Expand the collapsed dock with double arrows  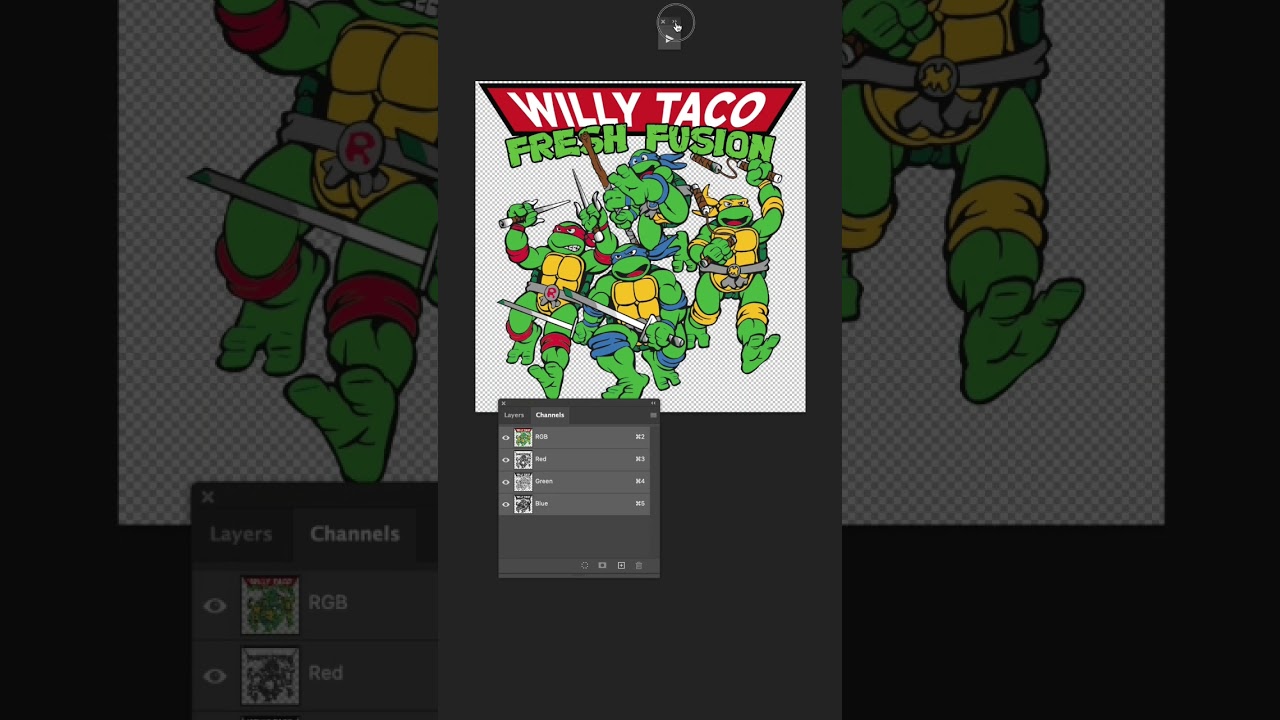click(675, 21)
